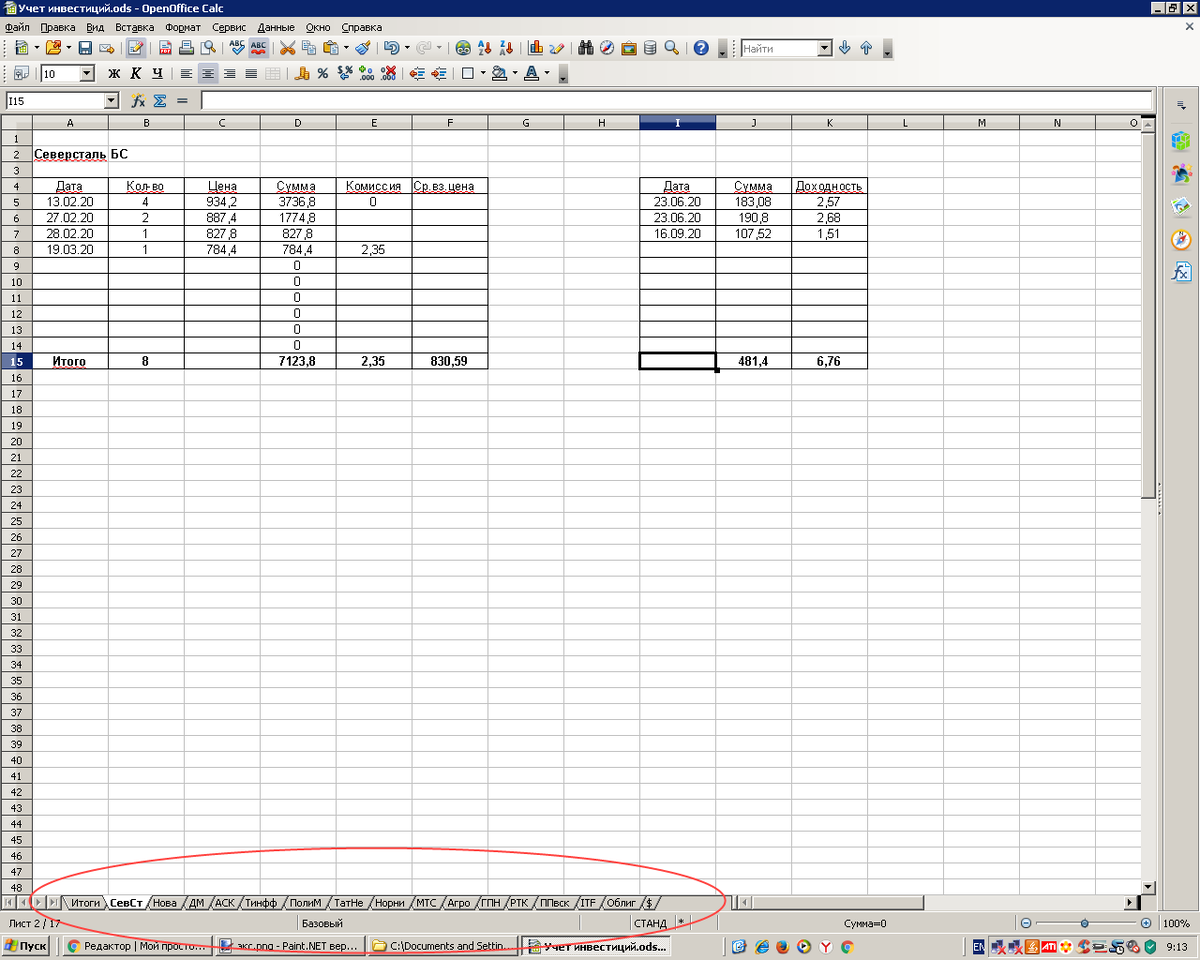
Task: Open Page Preview
Action: tap(208, 48)
